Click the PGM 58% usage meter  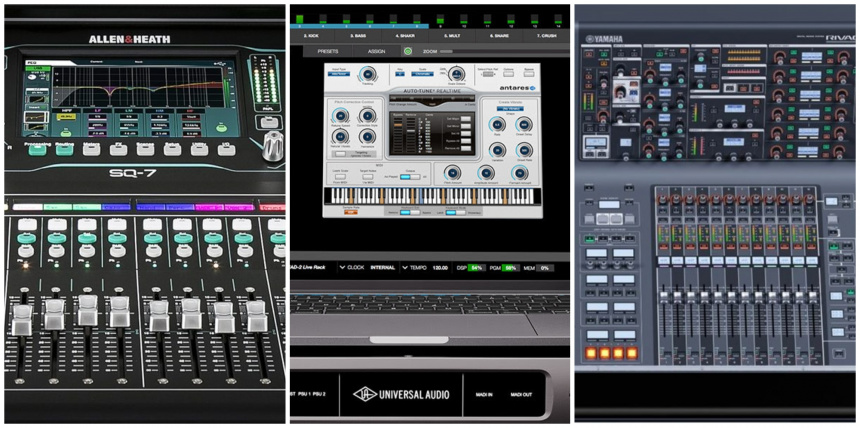click(511, 268)
